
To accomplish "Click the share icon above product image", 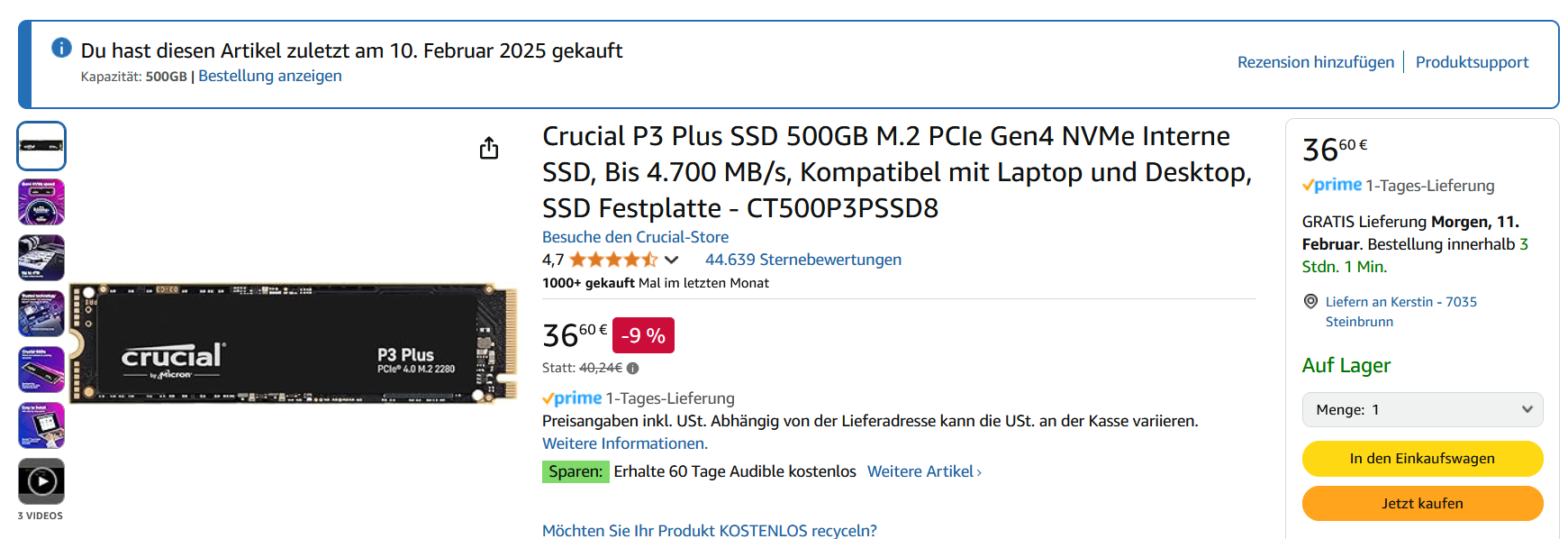I will (x=489, y=148).
